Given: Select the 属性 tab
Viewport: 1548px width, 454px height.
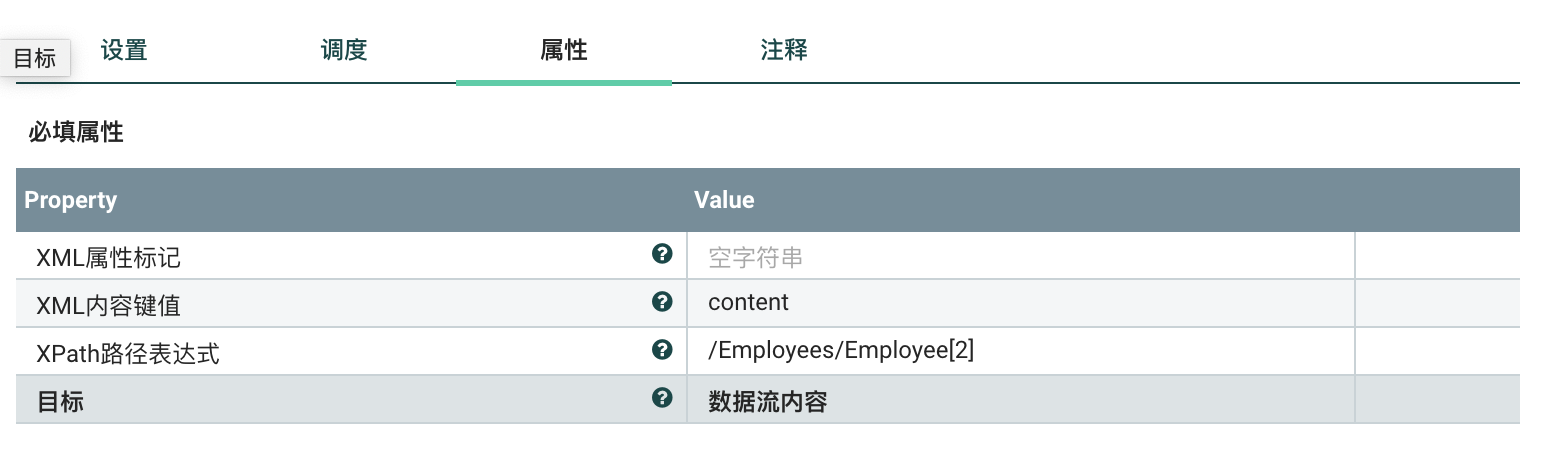Looking at the screenshot, I should 563,50.
